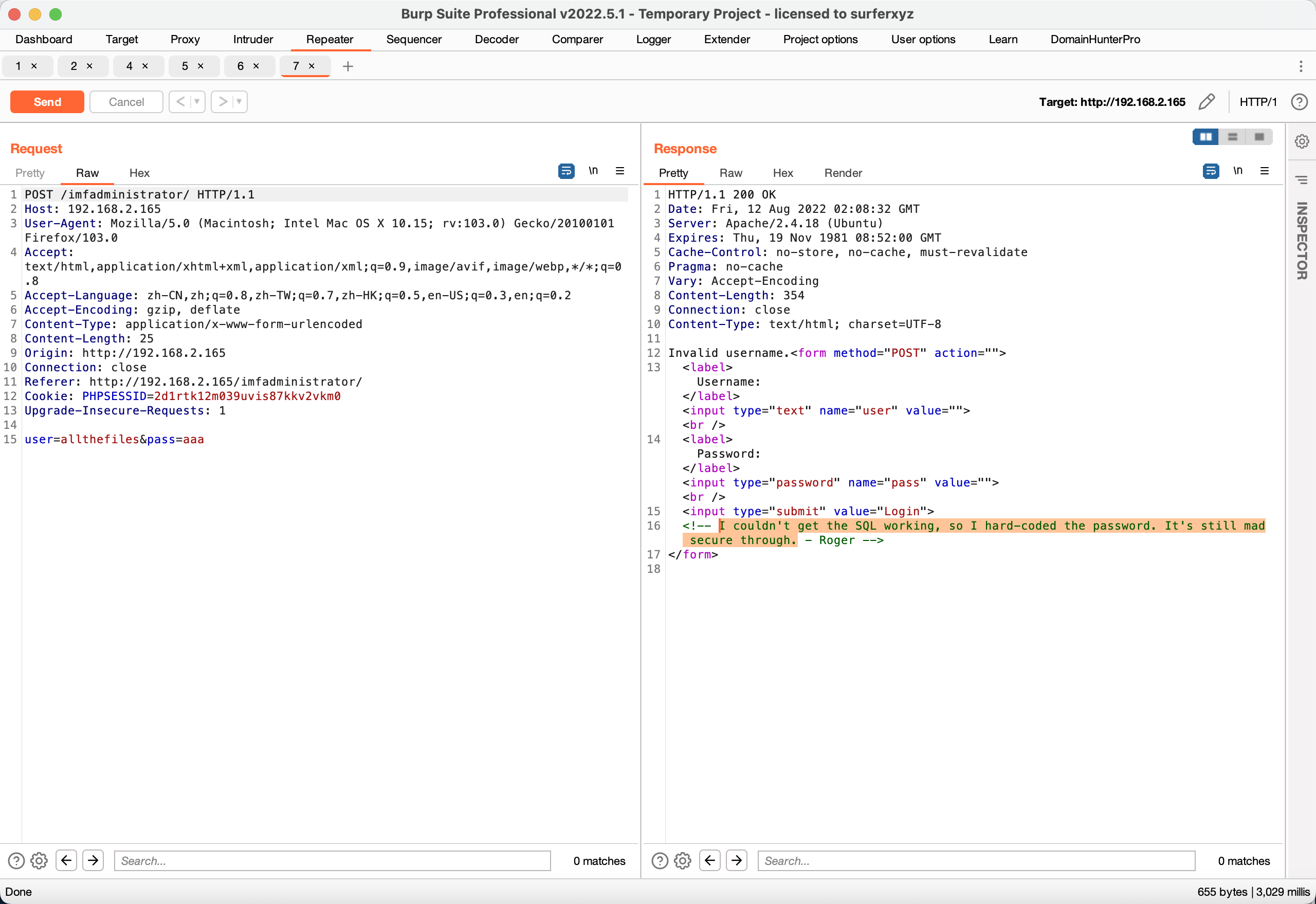Open the Extender tab
1316x904 pixels.
pyautogui.click(x=727, y=40)
